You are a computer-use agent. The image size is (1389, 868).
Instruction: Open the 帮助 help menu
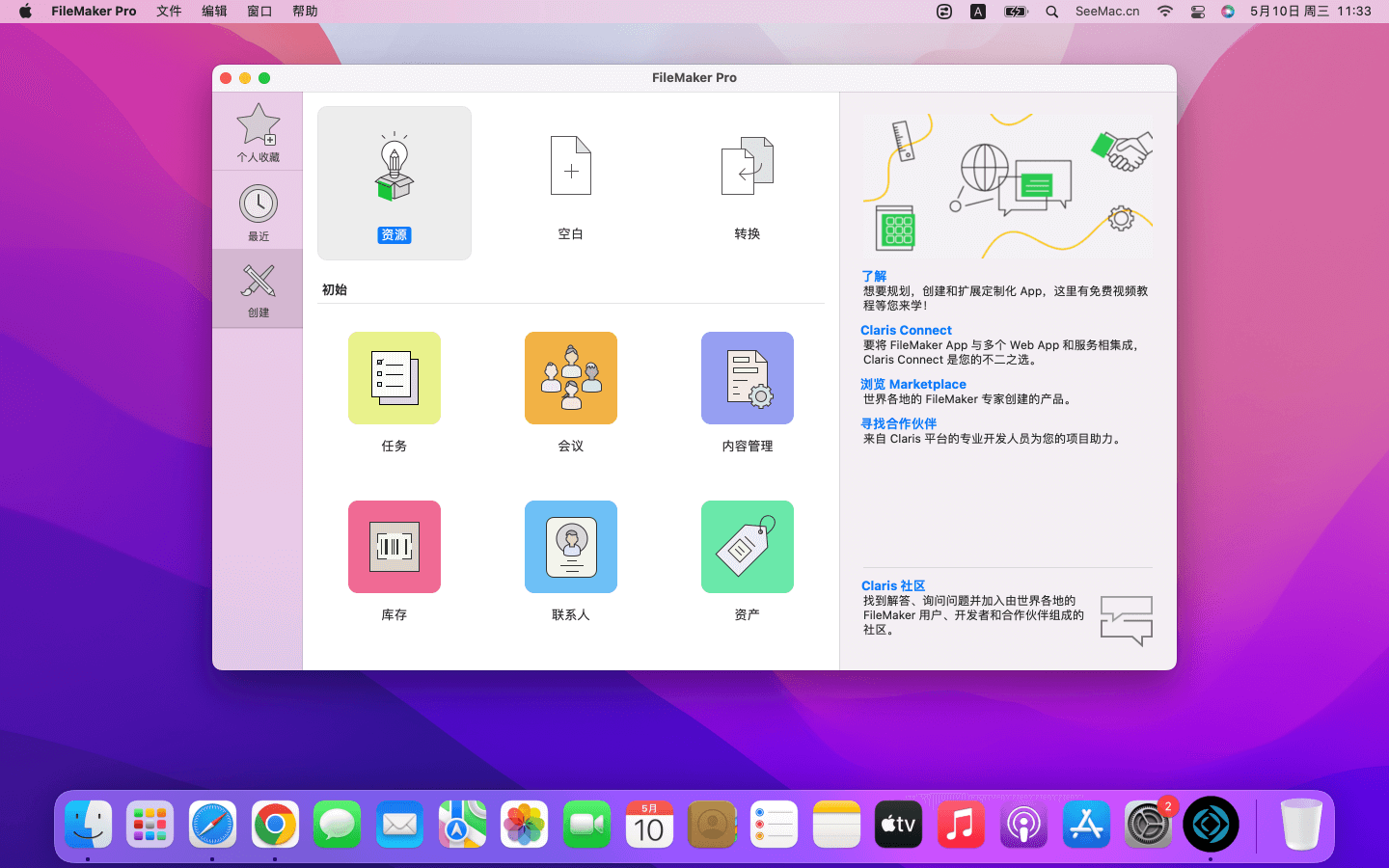coord(305,12)
